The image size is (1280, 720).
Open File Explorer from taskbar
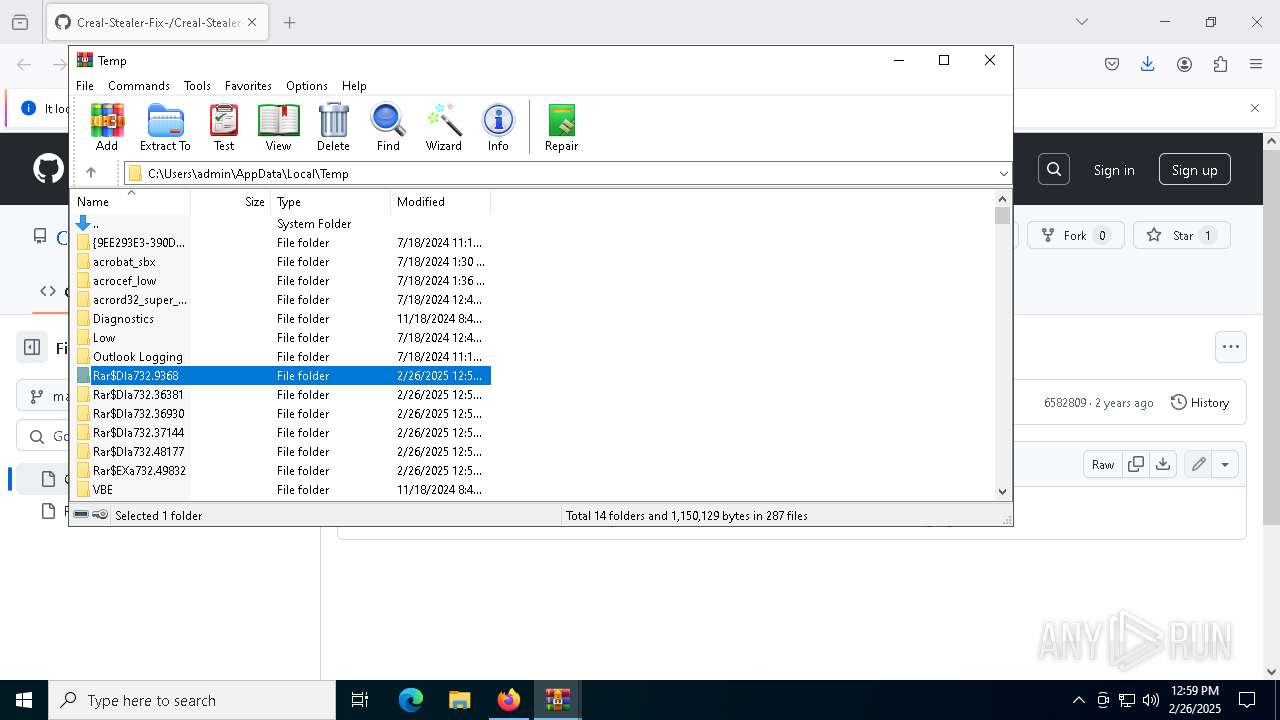coord(459,700)
